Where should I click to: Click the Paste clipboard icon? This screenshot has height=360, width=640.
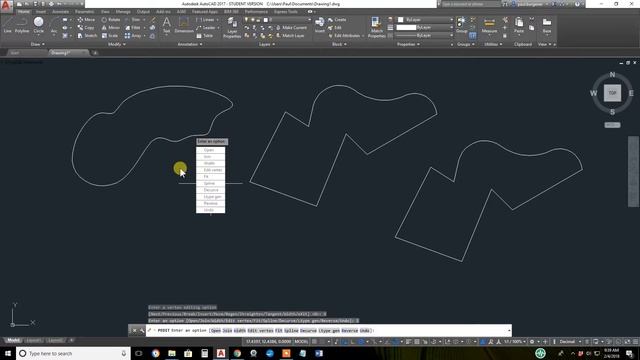point(519,24)
